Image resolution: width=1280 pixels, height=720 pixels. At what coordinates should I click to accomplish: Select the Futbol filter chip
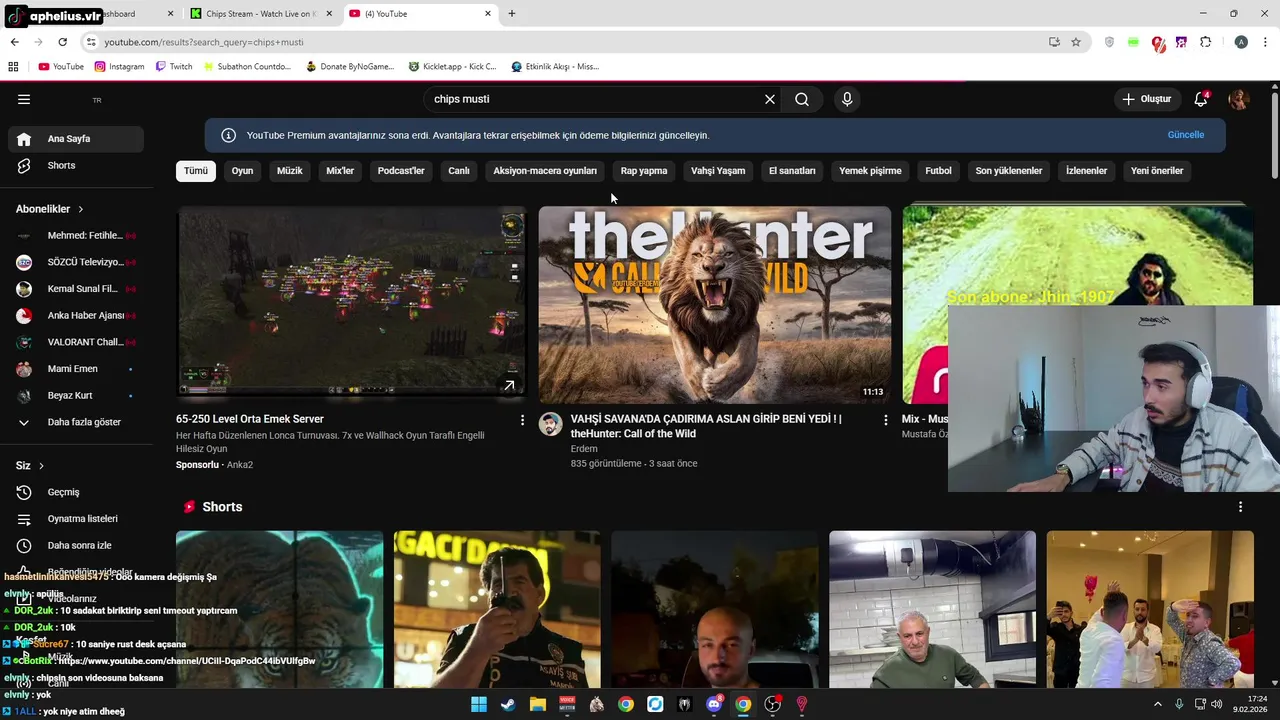tap(938, 171)
